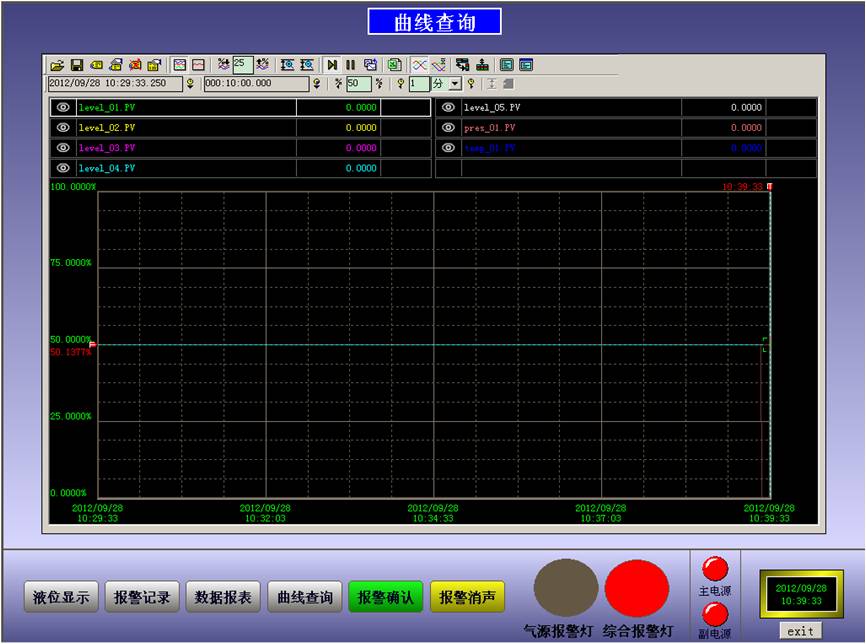Switch to the 报警记录 page
Image resolution: width=866 pixels, height=644 pixels.
tap(142, 598)
